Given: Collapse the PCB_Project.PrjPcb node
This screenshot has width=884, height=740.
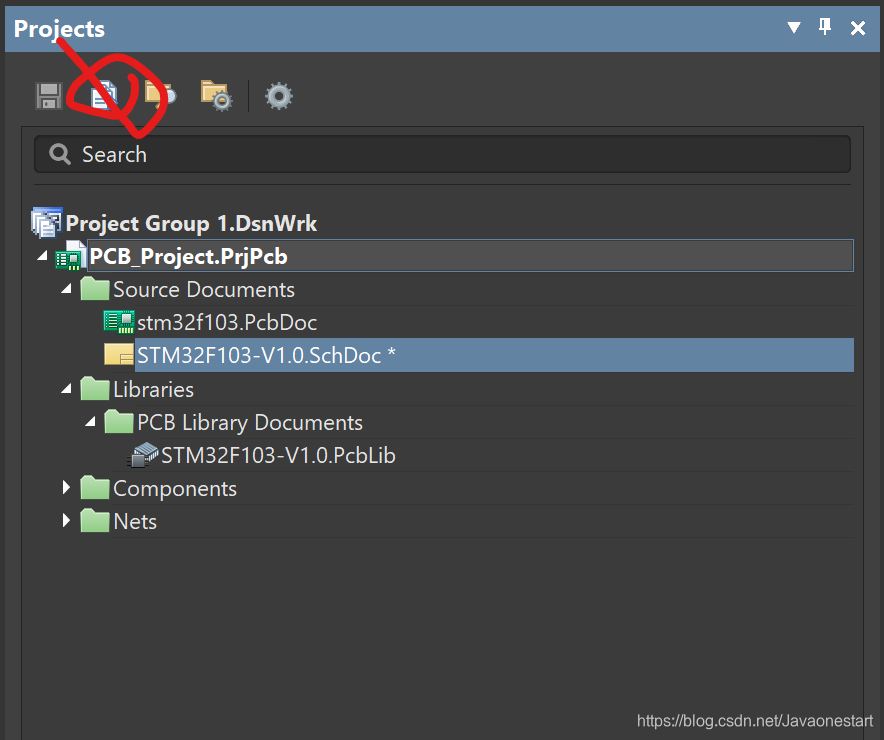Looking at the screenshot, I should pos(42,256).
